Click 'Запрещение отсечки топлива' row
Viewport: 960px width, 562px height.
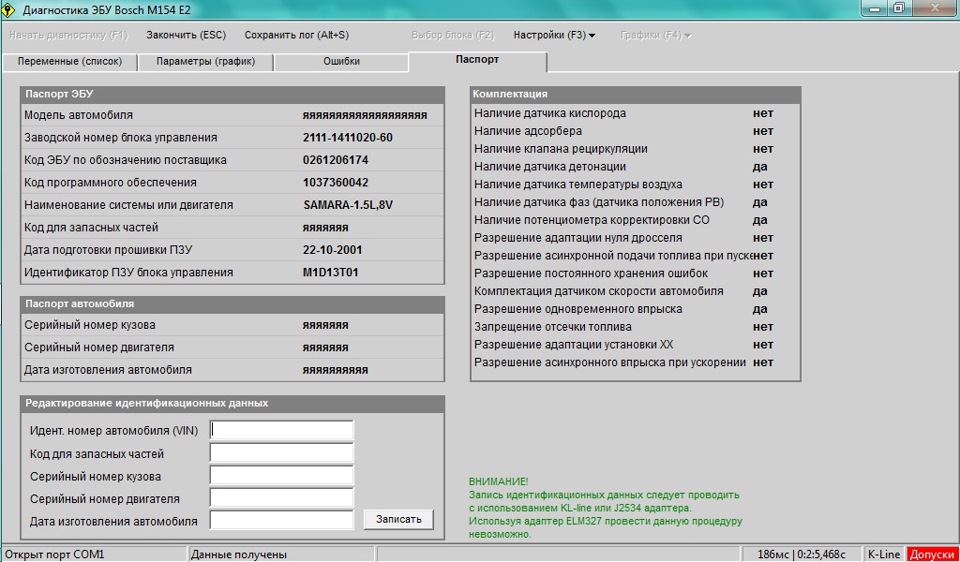coord(636,326)
